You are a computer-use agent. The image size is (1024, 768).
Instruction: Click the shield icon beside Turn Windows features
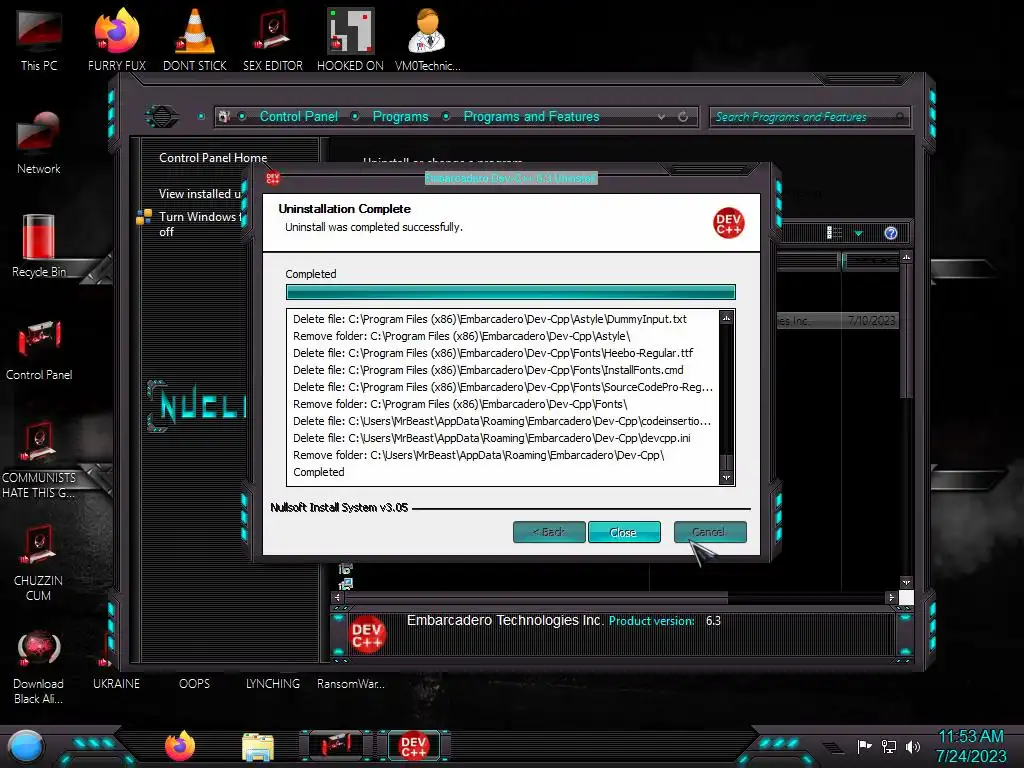pyautogui.click(x=144, y=217)
